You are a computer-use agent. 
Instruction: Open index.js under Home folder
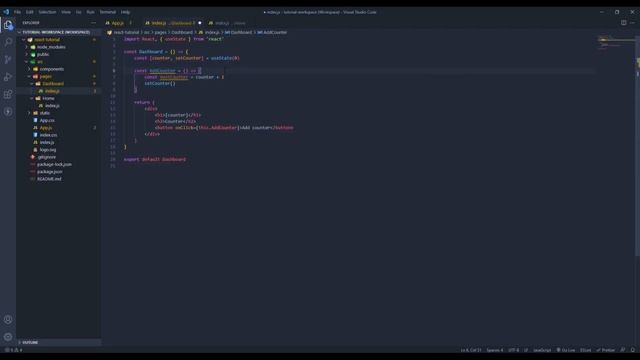(x=58, y=106)
